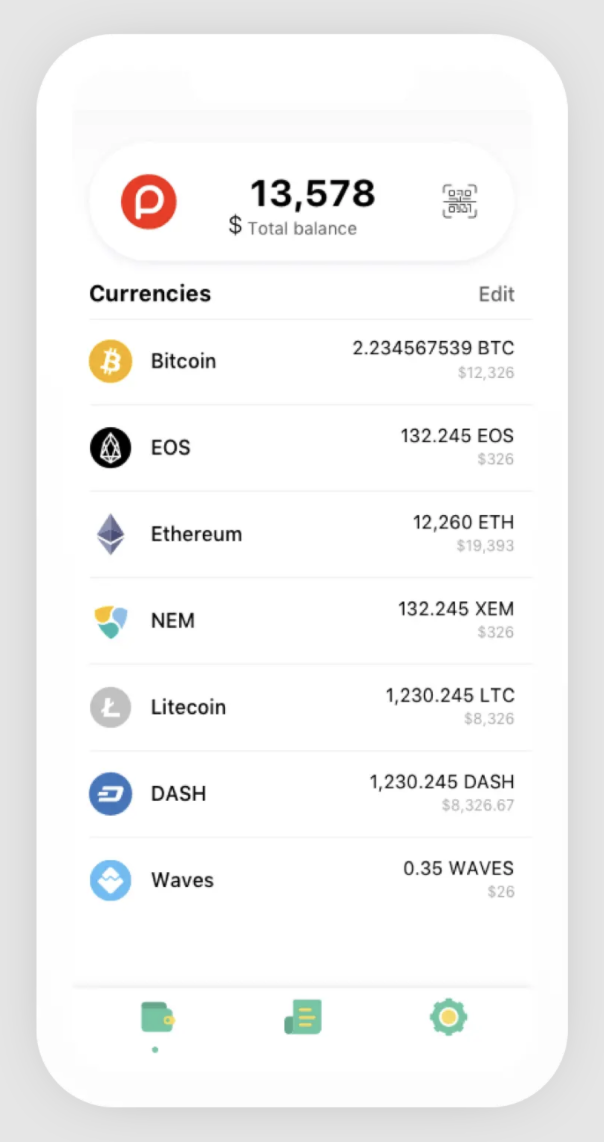Tap the Waves coin icon

click(110, 880)
